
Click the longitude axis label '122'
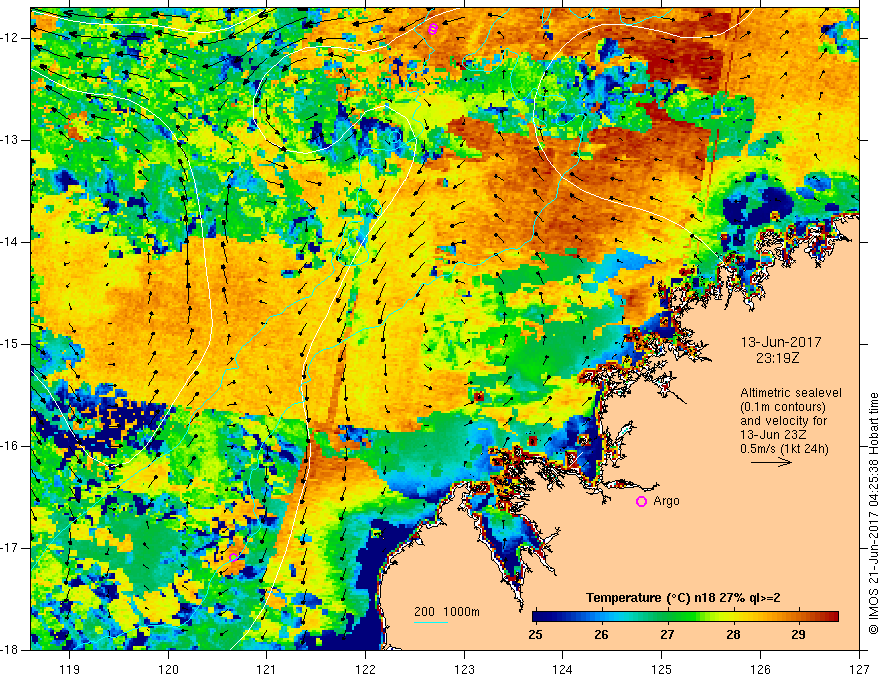pos(365,669)
